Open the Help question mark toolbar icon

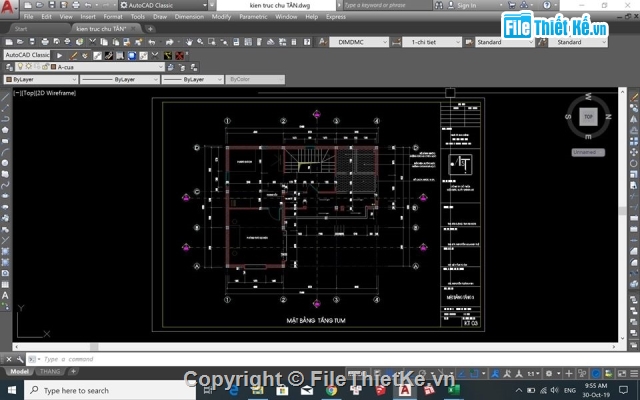(x=307, y=42)
